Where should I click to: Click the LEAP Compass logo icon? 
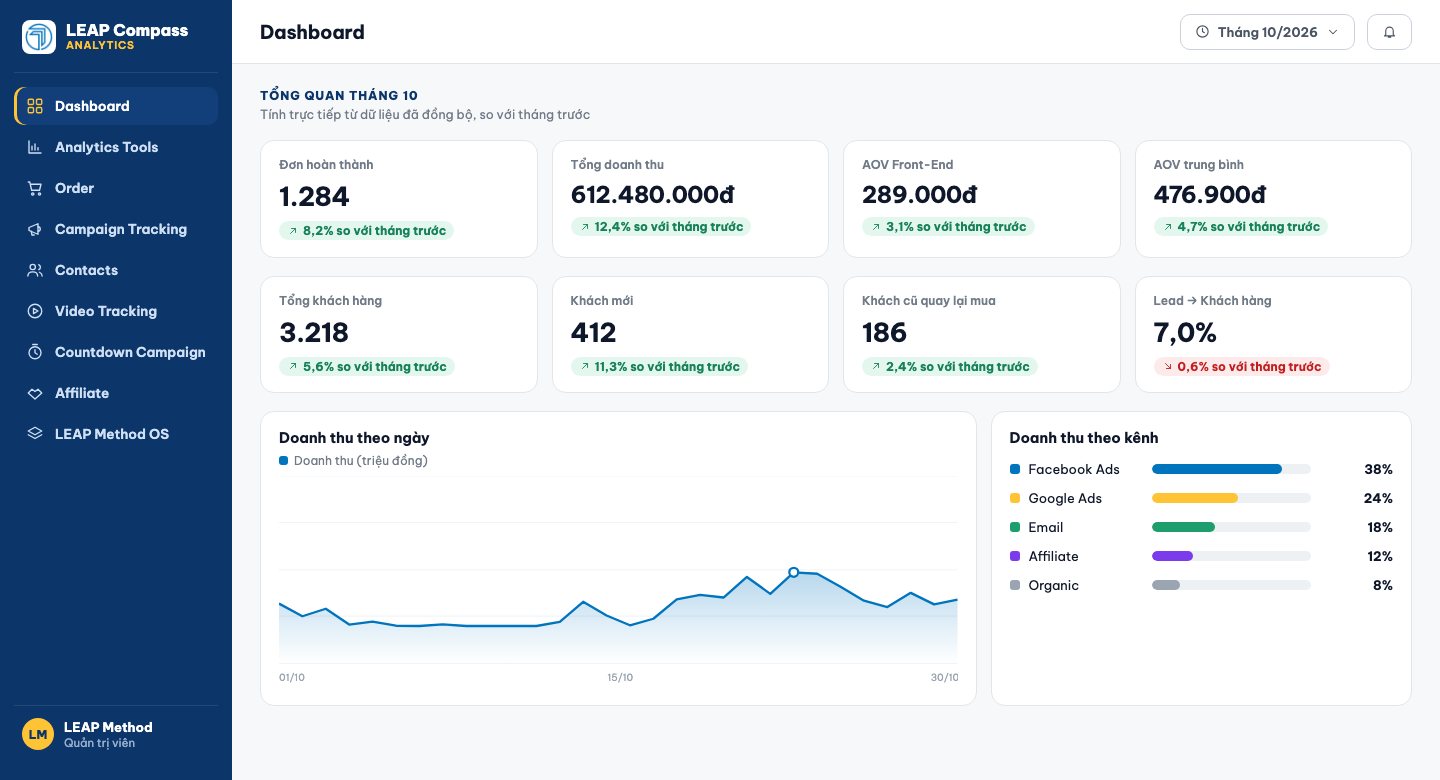tap(39, 37)
